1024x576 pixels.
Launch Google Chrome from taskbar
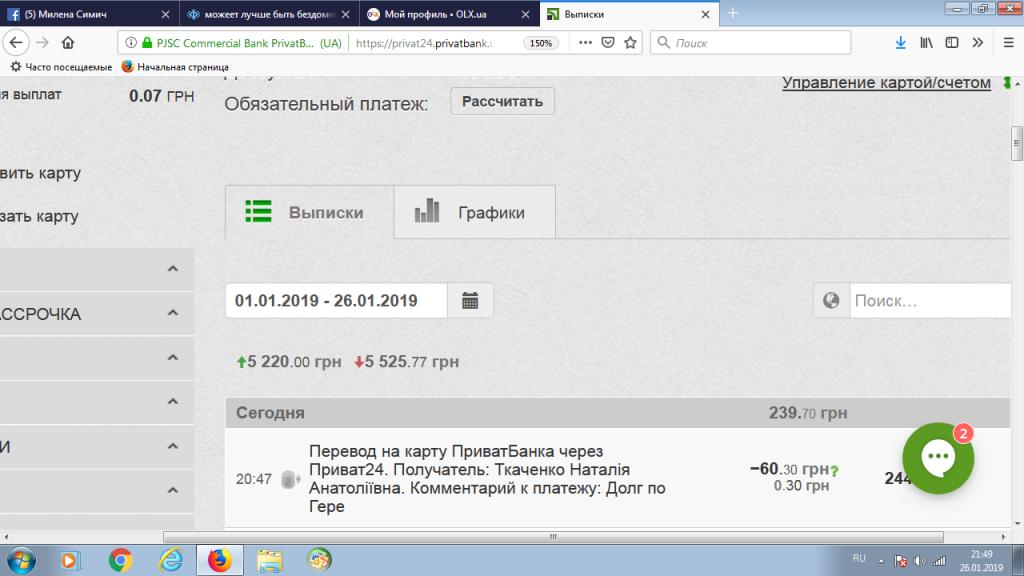[121, 560]
